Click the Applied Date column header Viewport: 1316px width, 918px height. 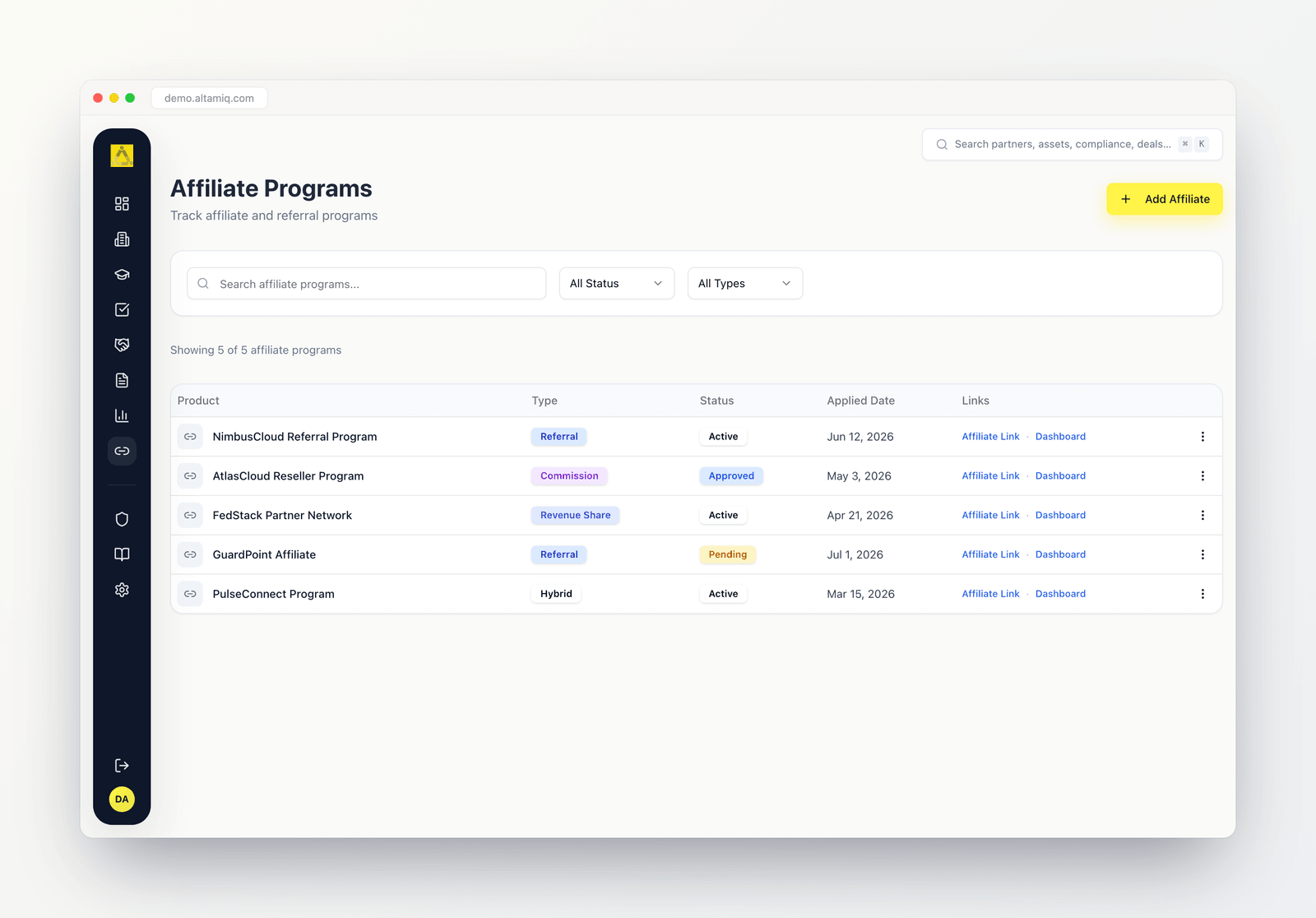tap(860, 401)
